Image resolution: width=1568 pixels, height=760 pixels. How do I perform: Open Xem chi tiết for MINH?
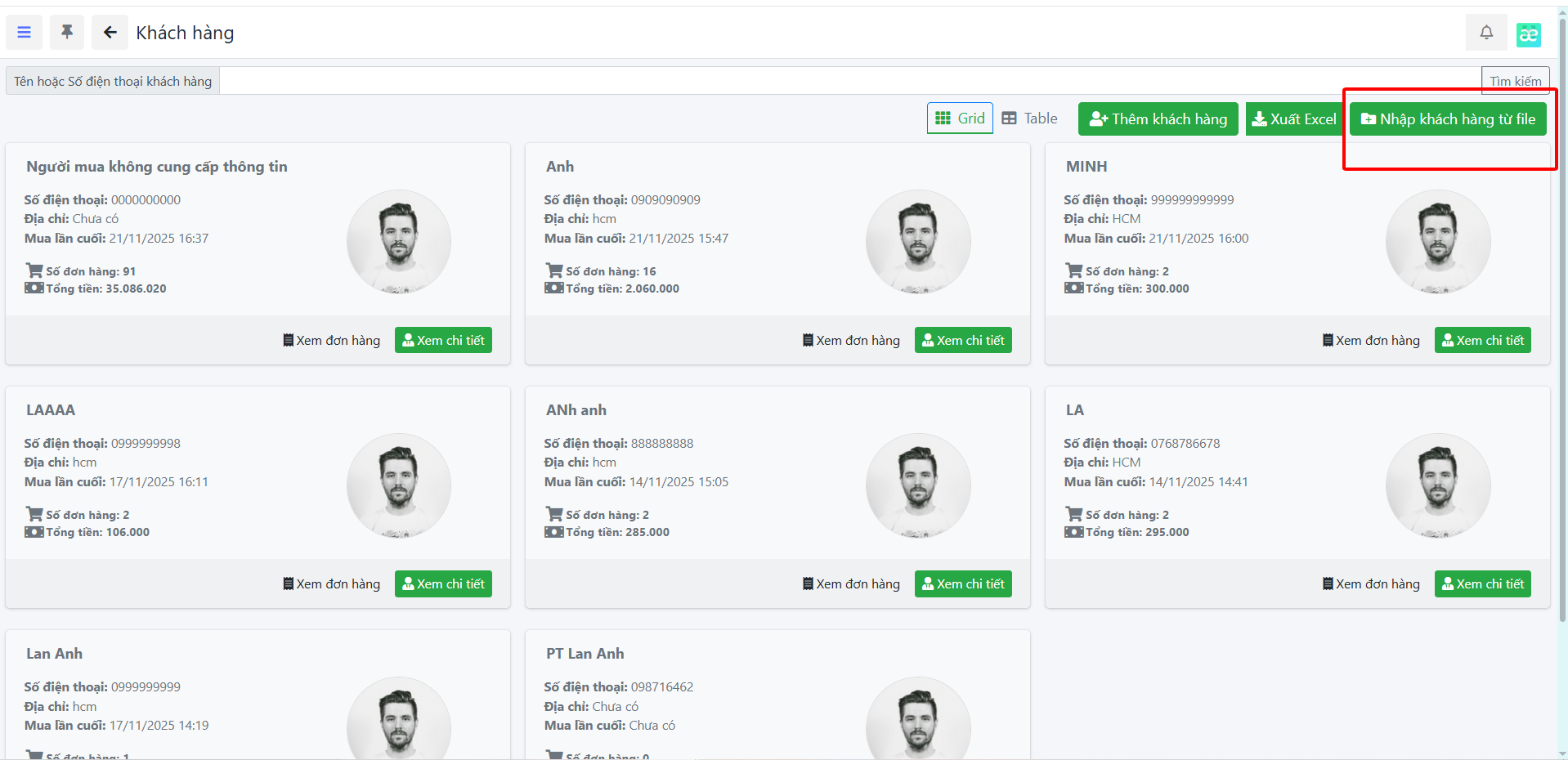click(1482, 341)
